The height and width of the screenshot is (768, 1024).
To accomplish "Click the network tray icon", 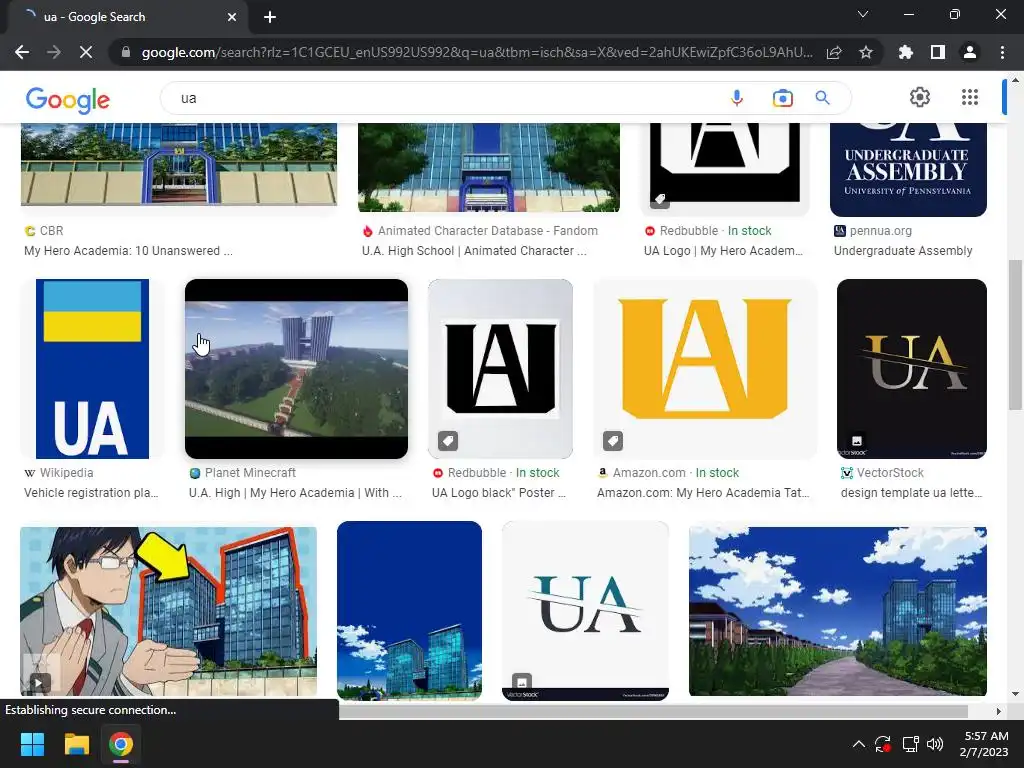I will 910,744.
